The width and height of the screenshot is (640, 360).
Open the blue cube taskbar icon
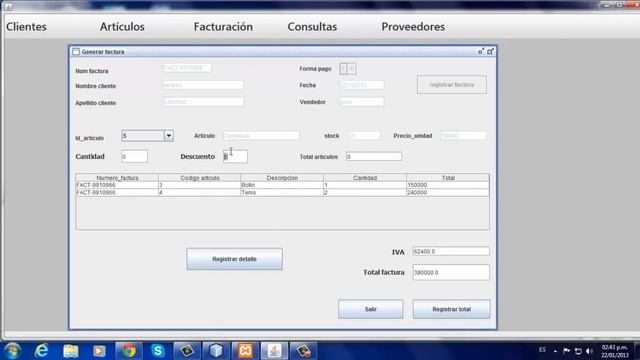216,351
